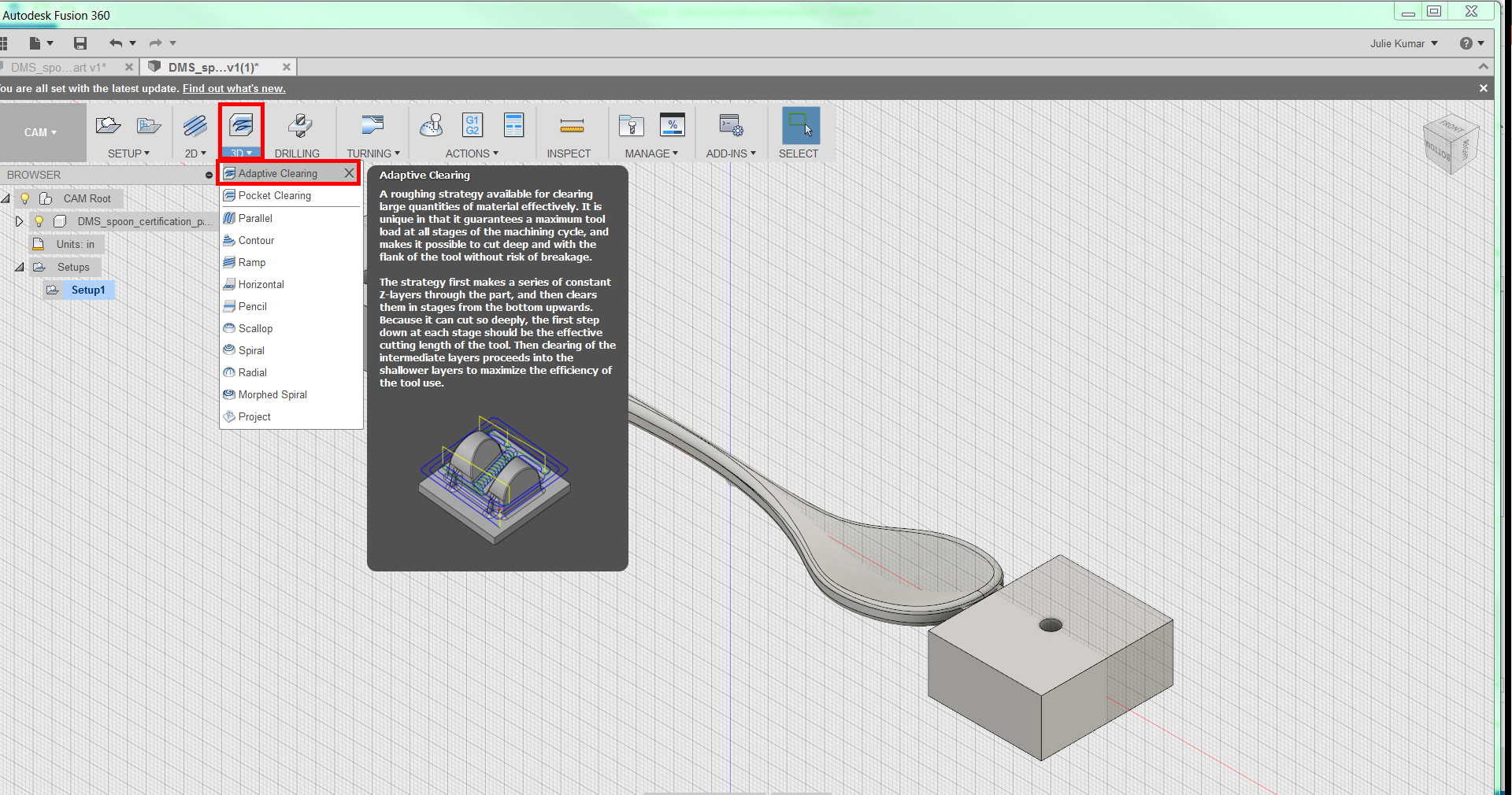
Task: Open the TURNING dropdown menu
Action: point(373,153)
